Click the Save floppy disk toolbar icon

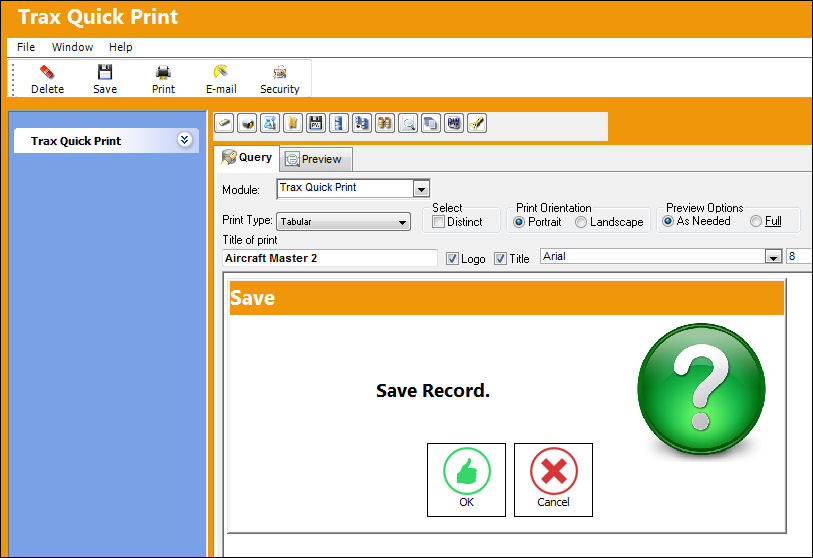point(105,72)
